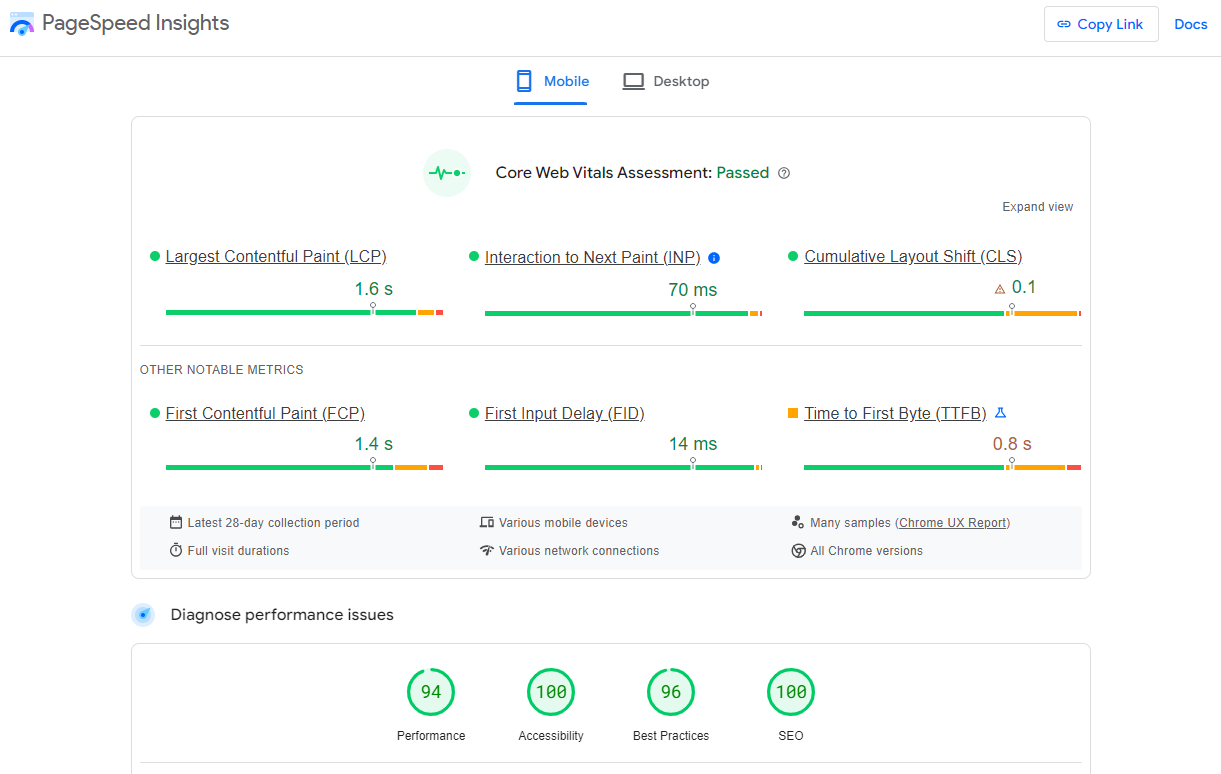Click the PageSpeed Insights logo icon

[21, 24]
